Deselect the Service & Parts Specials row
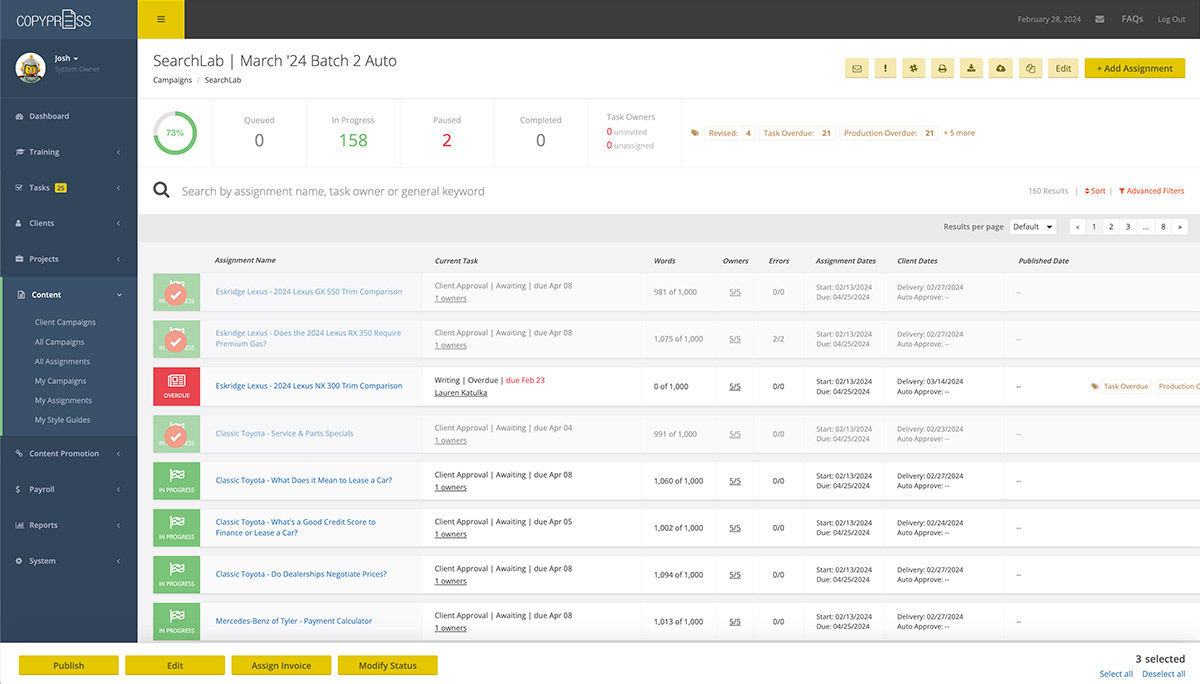 [x=176, y=434]
